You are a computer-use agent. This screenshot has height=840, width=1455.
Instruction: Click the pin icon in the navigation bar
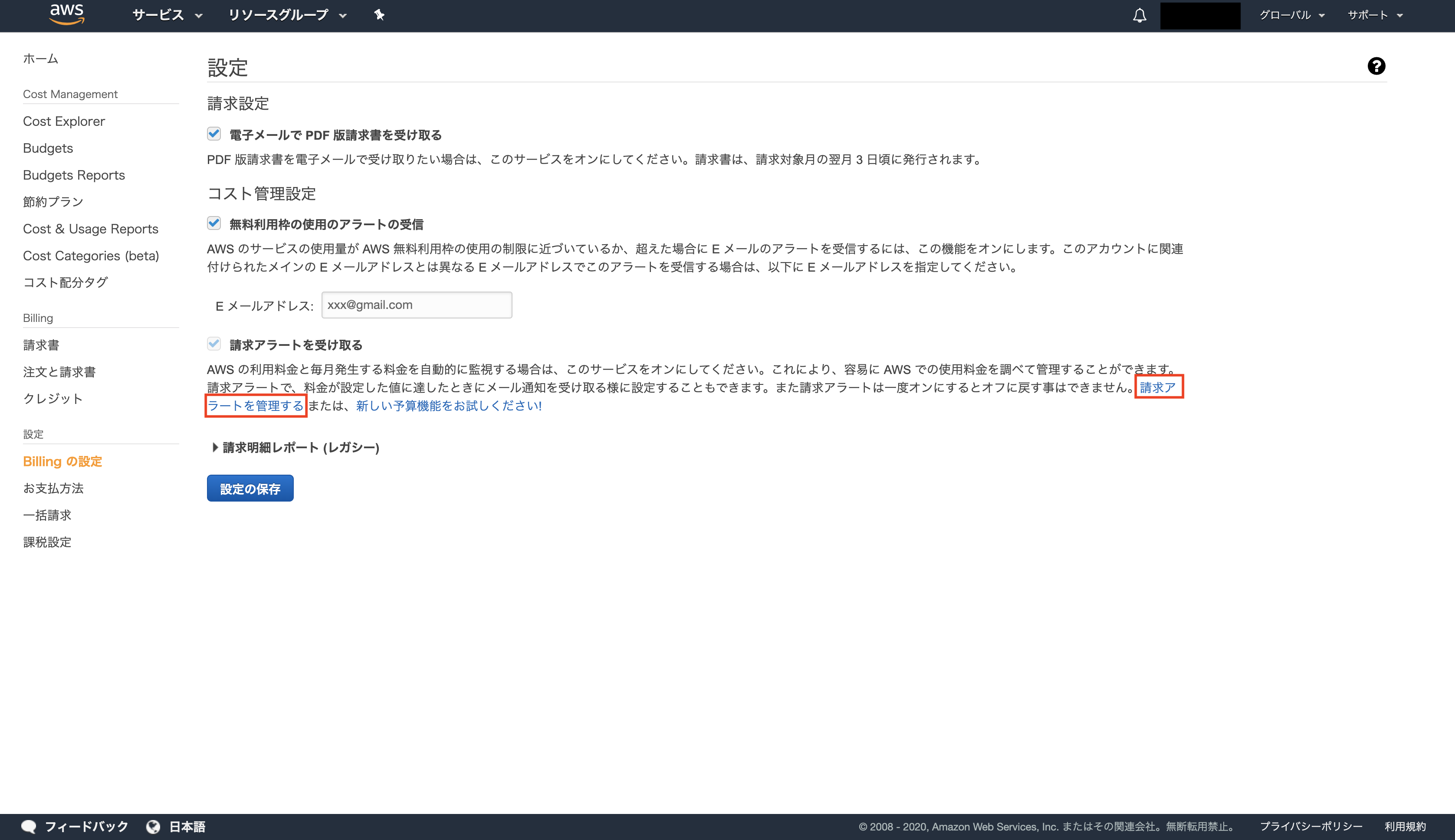(x=380, y=15)
